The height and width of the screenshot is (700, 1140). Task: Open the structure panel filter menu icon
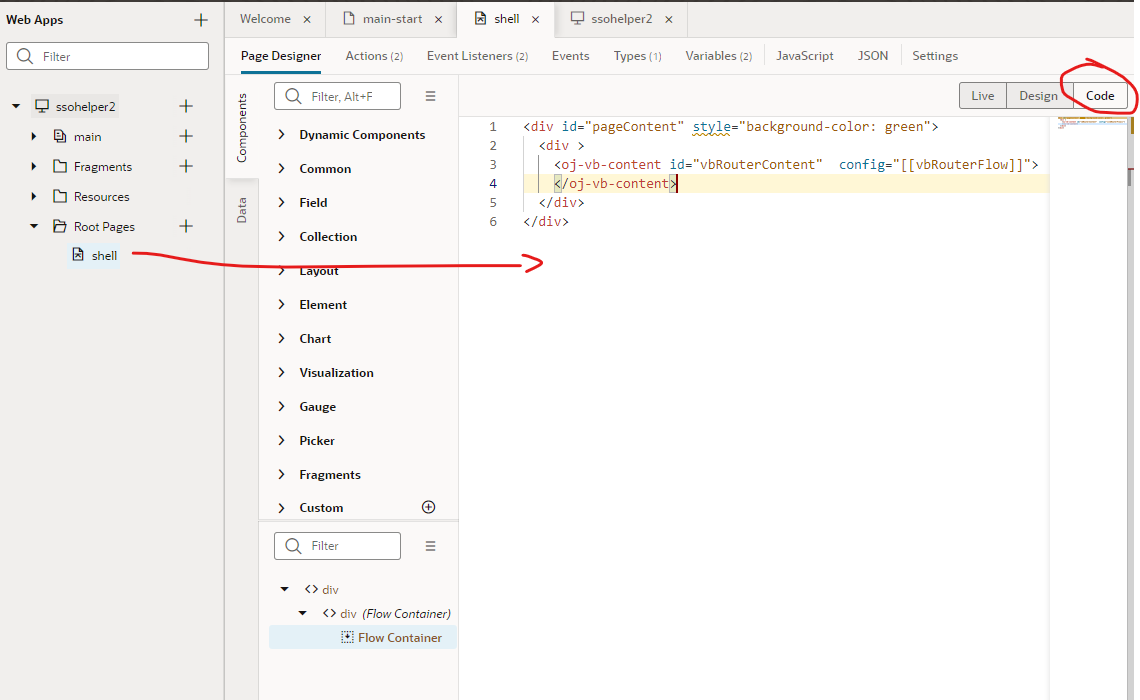click(431, 546)
